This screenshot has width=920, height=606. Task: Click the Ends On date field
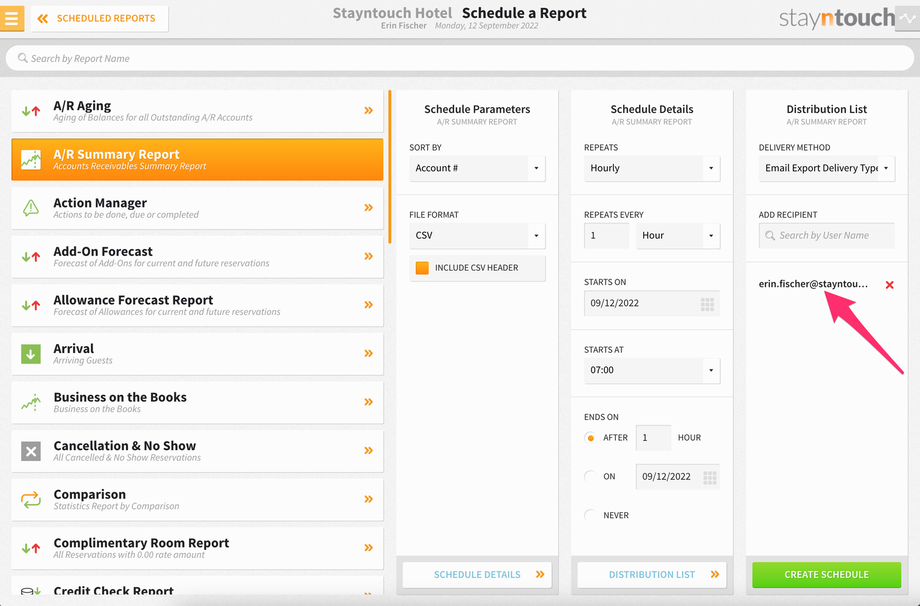click(678, 476)
